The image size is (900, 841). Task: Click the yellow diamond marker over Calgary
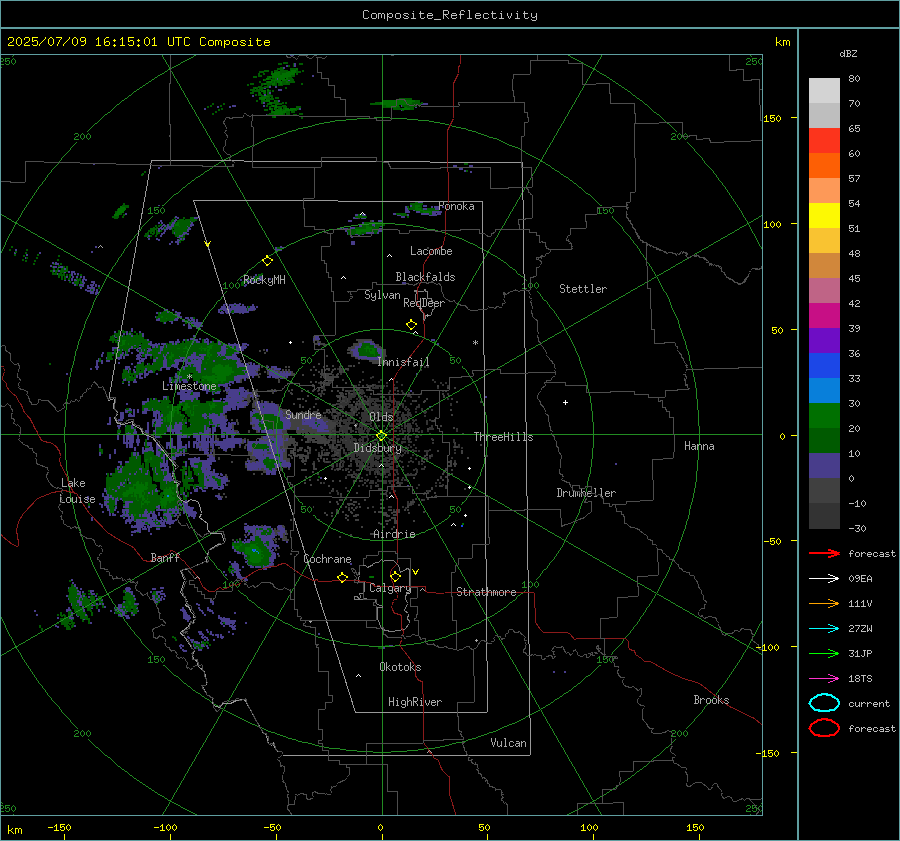click(395, 576)
